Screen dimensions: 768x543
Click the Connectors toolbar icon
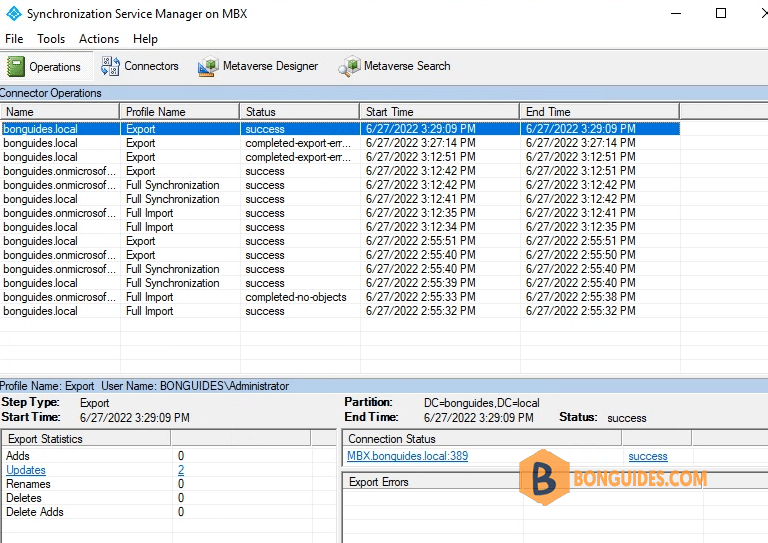coord(110,66)
